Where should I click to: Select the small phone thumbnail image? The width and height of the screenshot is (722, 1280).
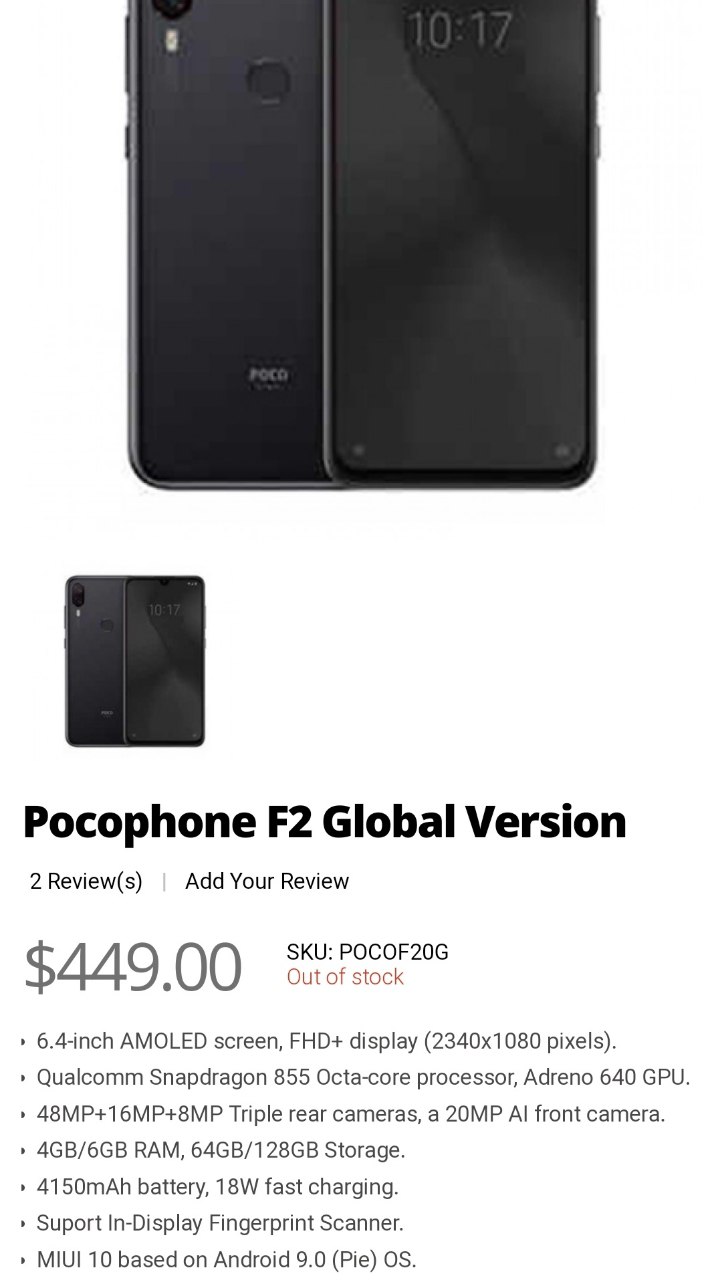(x=135, y=660)
